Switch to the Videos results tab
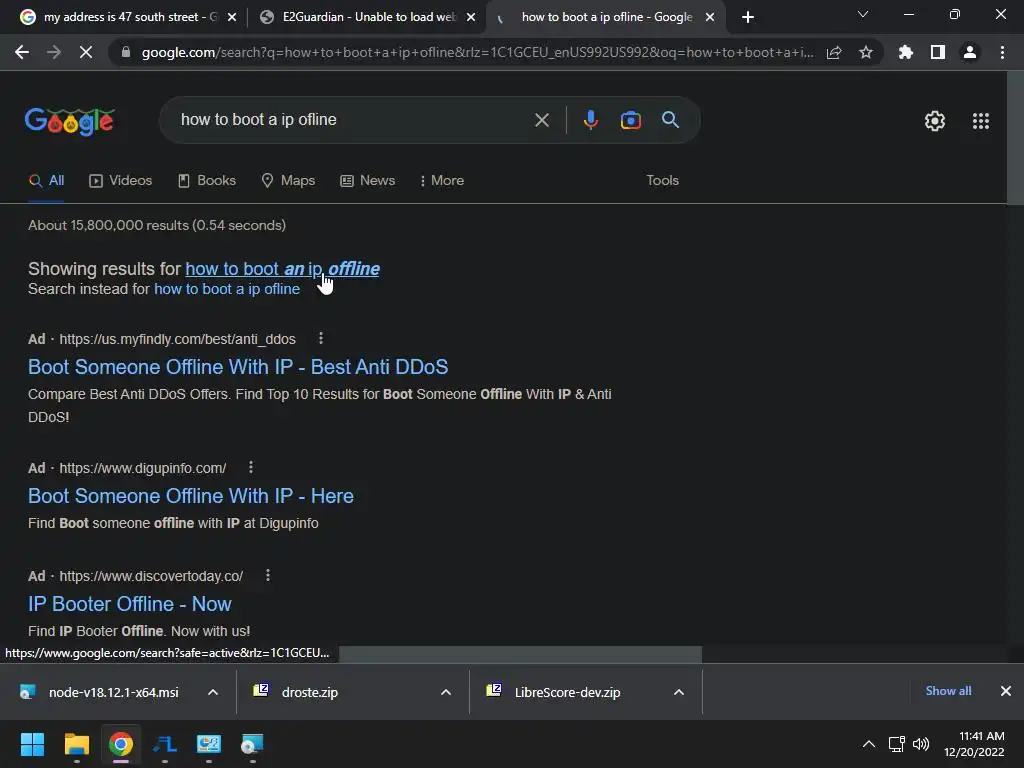The image size is (1024, 768). pos(121,180)
